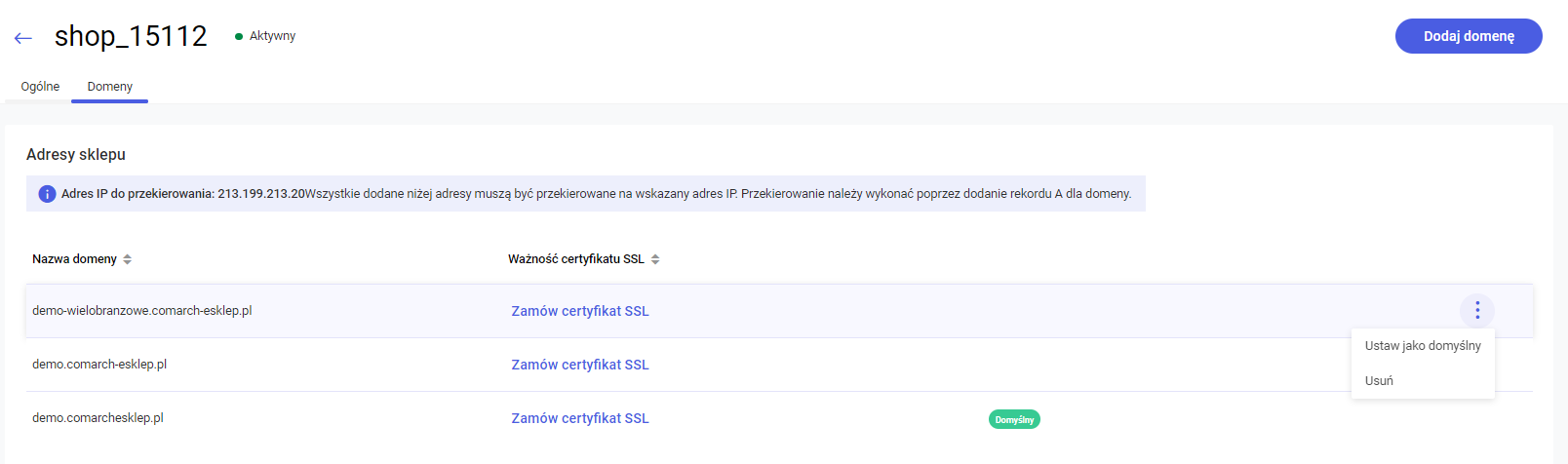Sort by Ważność certyfikatu SSL arrows
This screenshot has width=1568, height=464.
pos(655,259)
